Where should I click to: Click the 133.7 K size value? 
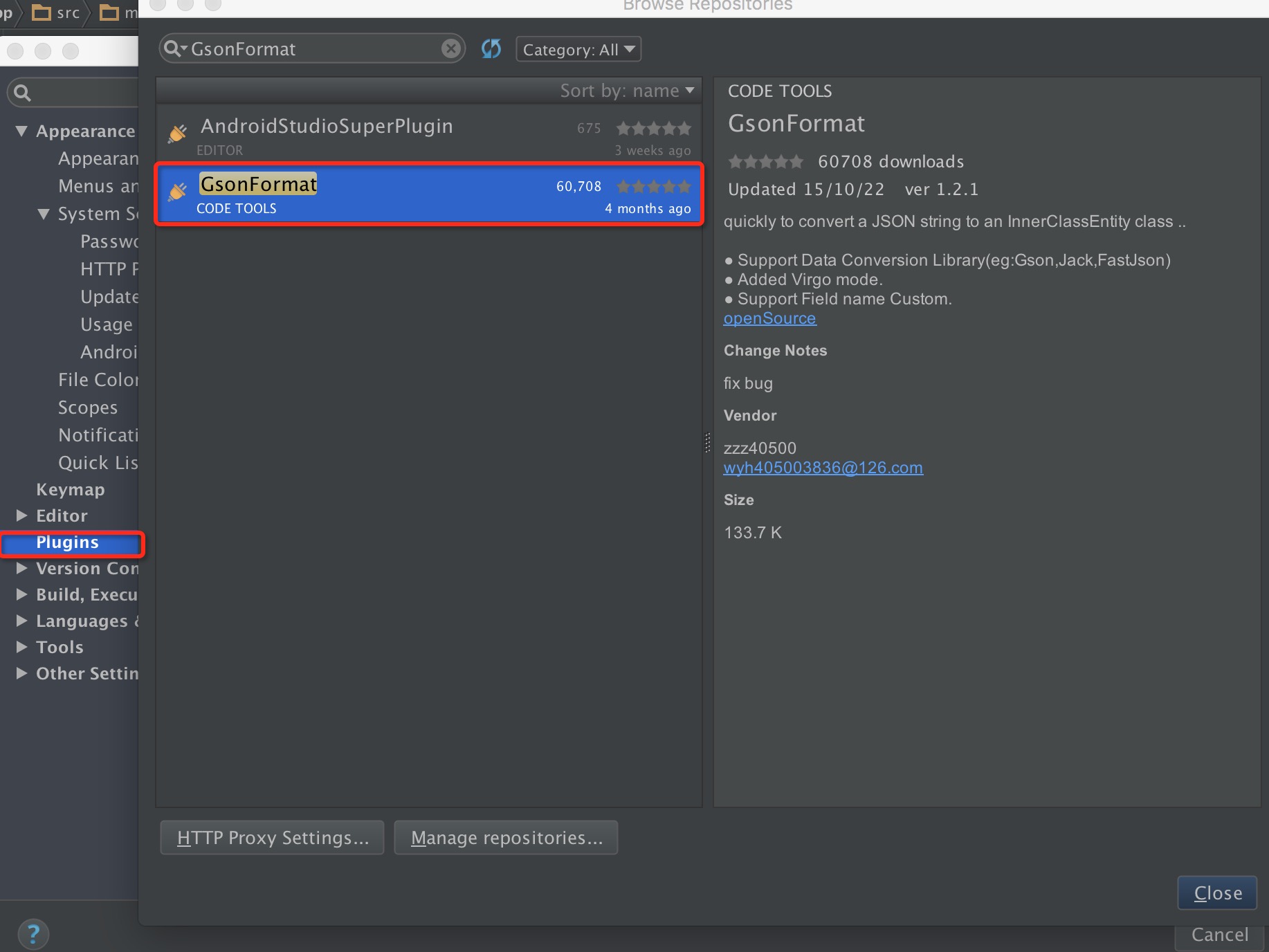[x=753, y=533]
